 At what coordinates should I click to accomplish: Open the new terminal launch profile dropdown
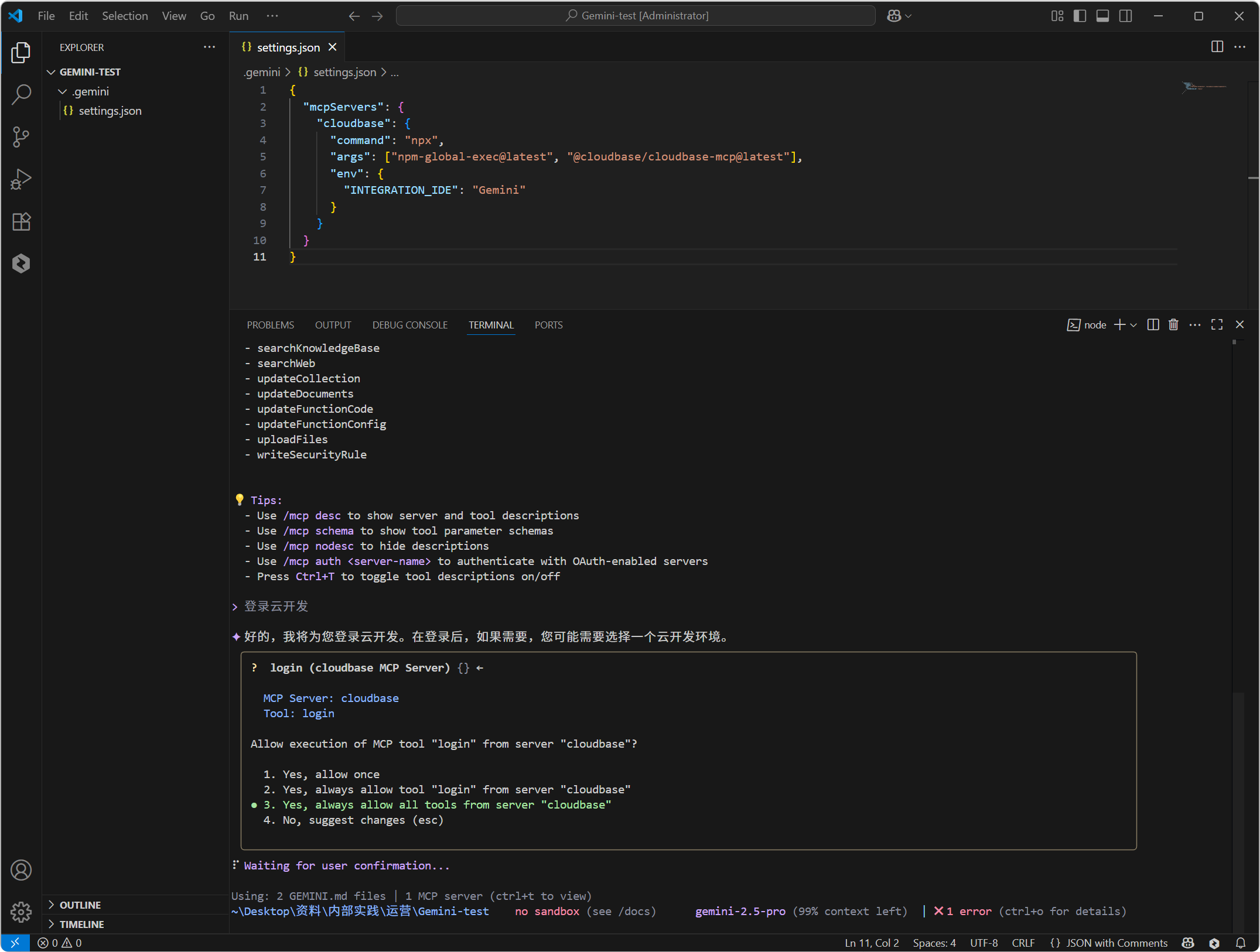(1134, 325)
